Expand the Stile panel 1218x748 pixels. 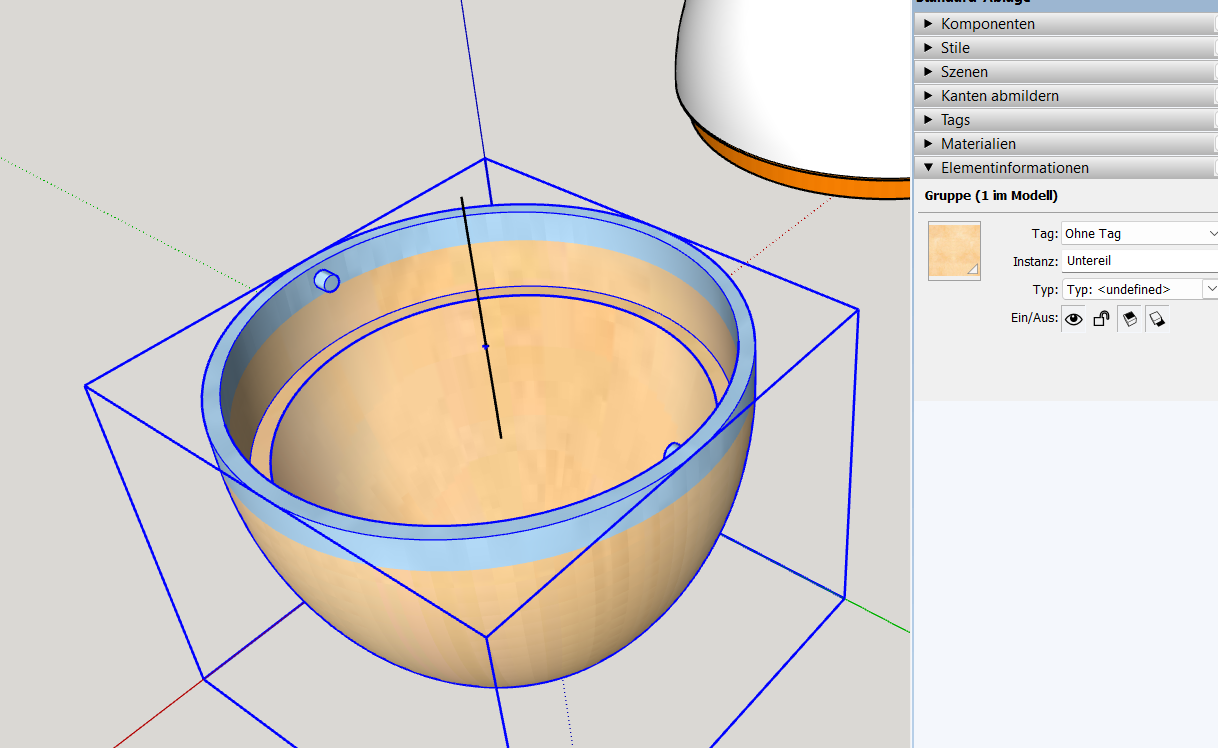click(x=955, y=48)
